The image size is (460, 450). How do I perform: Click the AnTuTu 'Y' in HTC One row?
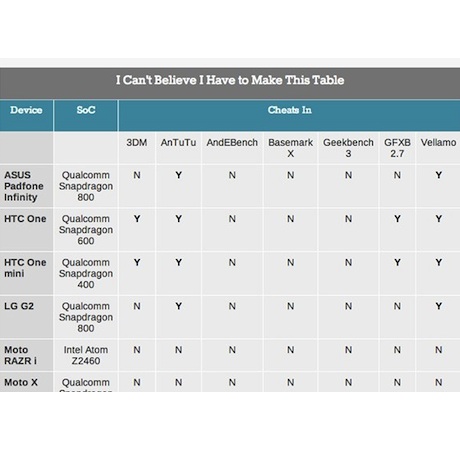[178, 219]
